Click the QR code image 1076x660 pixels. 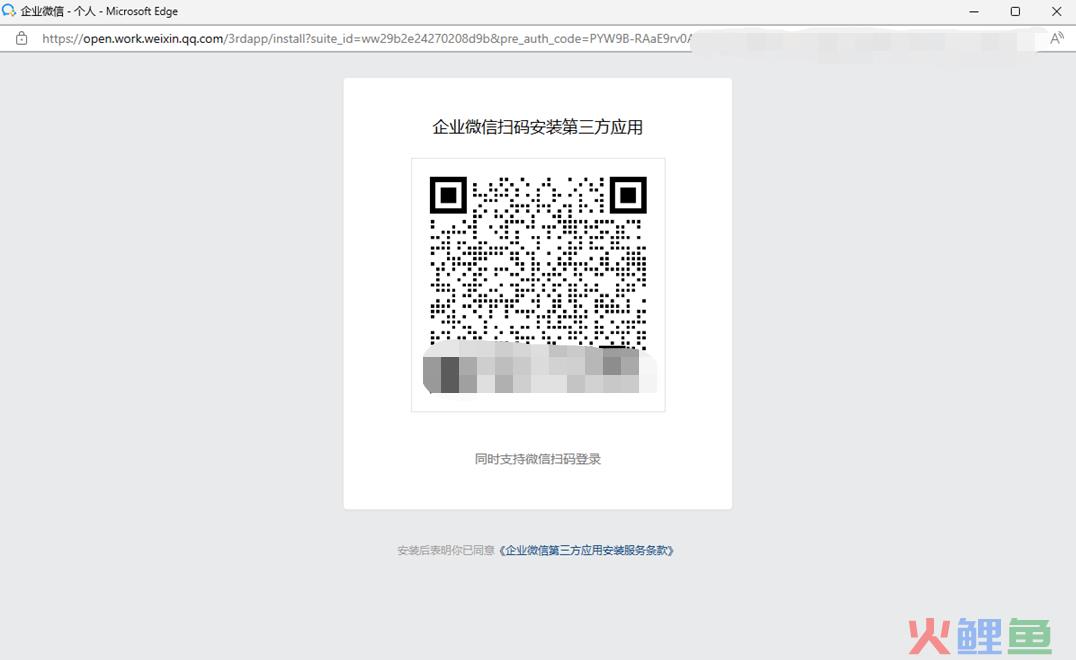tap(538, 285)
